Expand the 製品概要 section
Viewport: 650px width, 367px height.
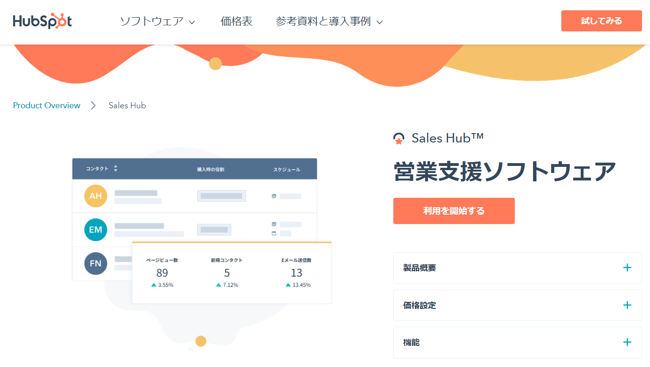pyautogui.click(x=517, y=268)
